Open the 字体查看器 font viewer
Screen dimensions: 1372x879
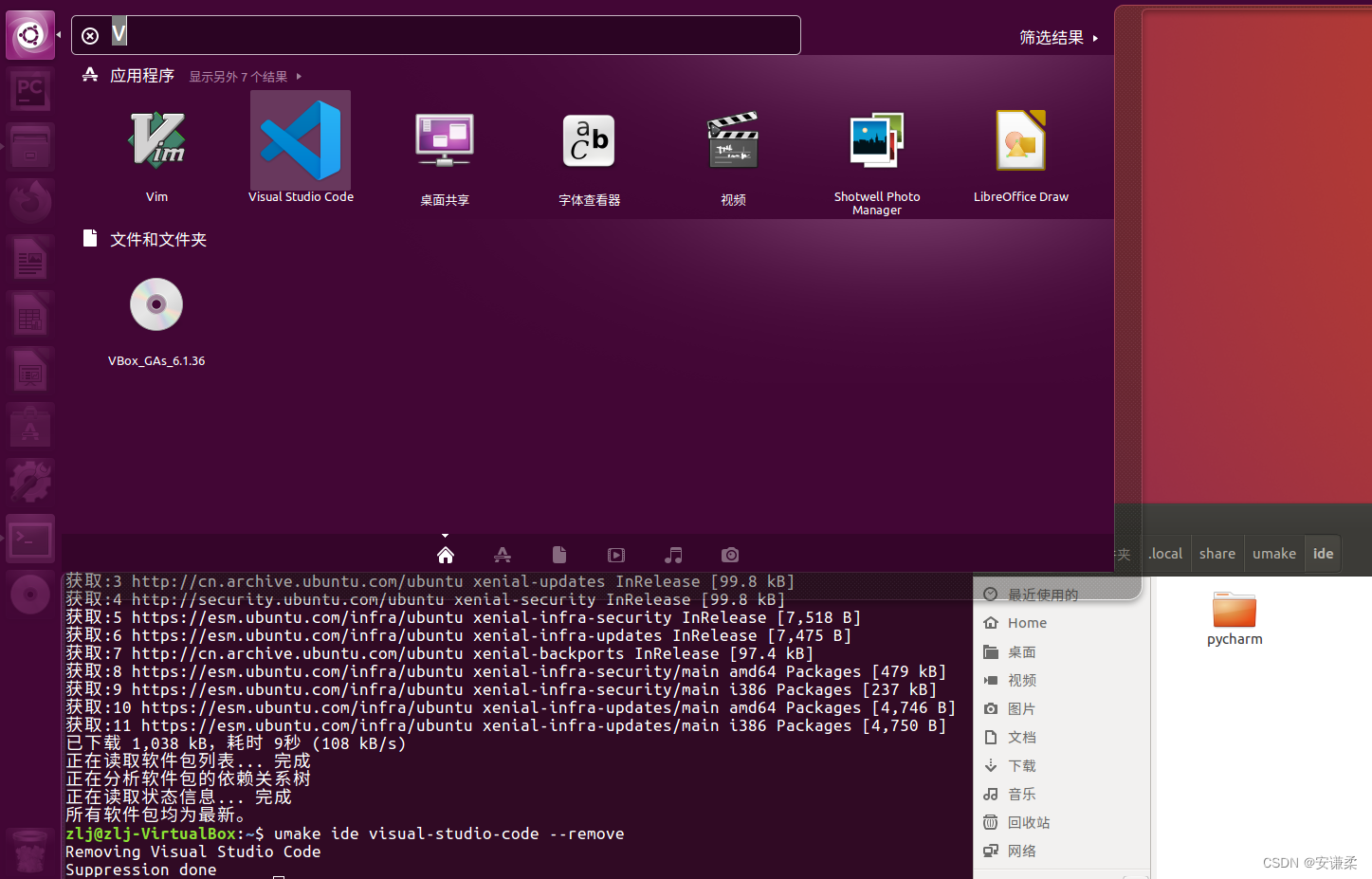(588, 139)
